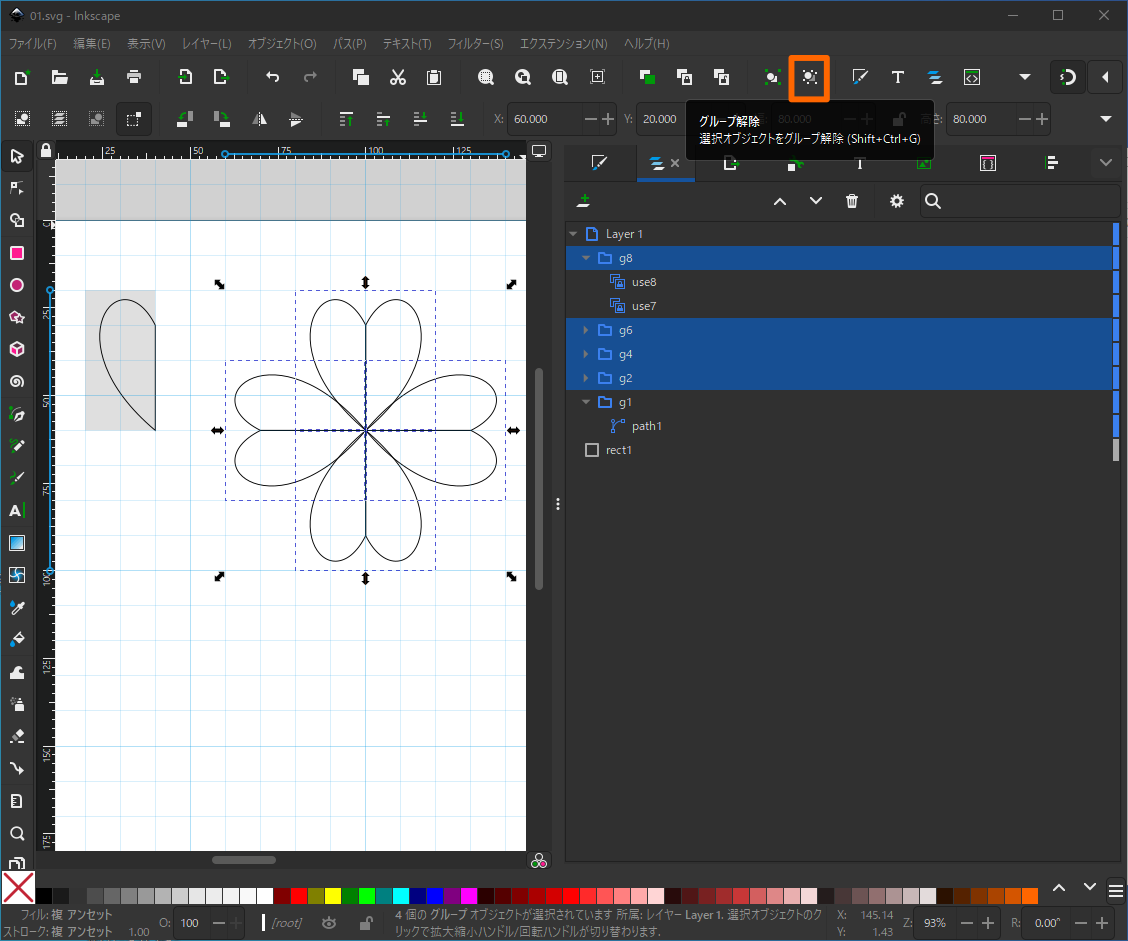Image resolution: width=1128 pixels, height=941 pixels.
Task: Select the 3D box tool
Action: coord(17,350)
